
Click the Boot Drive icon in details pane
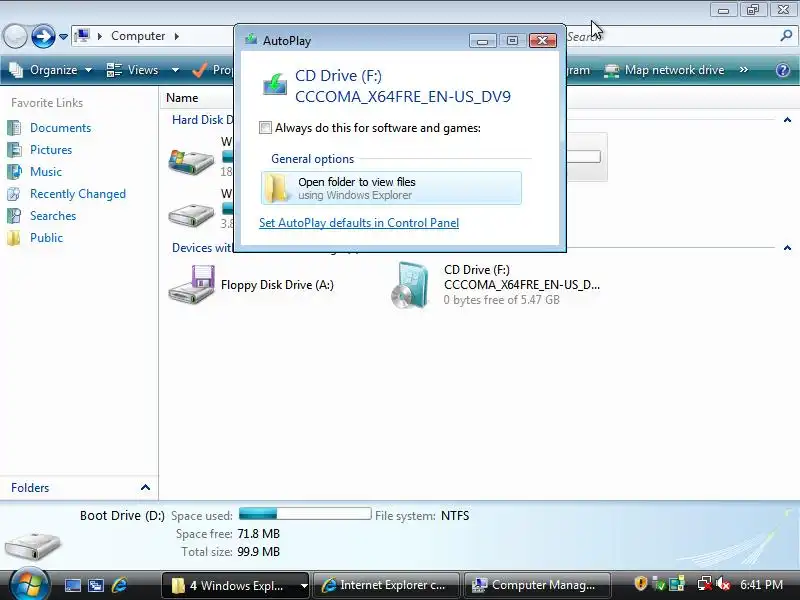click(33, 545)
